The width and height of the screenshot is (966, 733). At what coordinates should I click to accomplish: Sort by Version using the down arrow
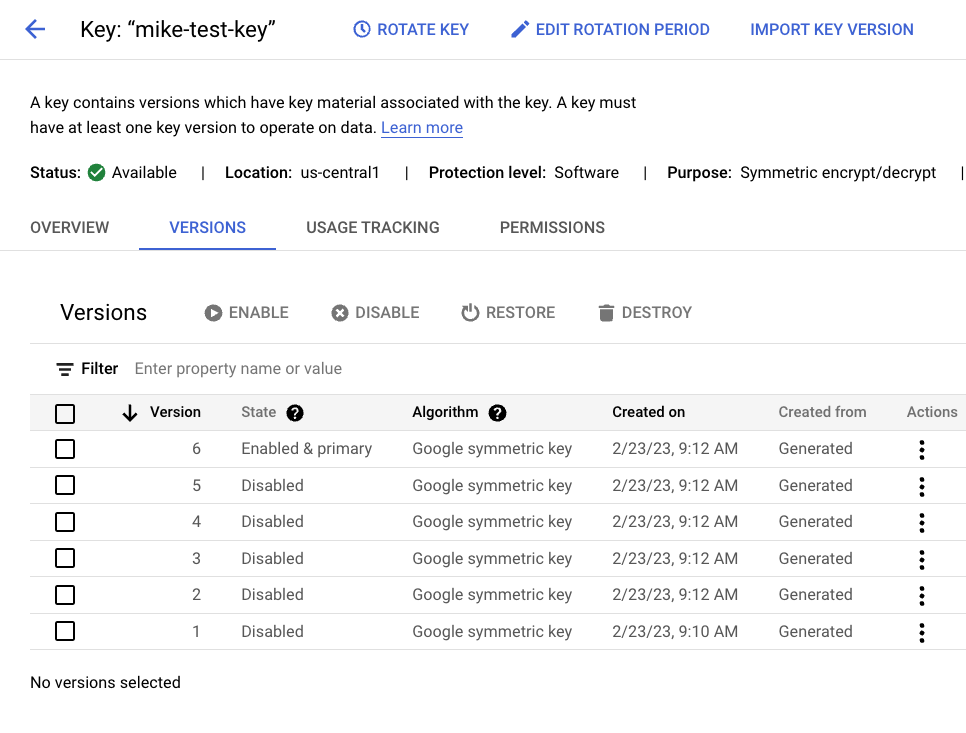point(129,413)
